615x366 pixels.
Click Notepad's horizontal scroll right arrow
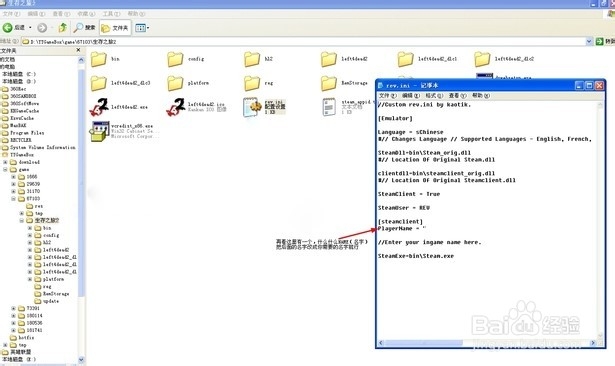(x=593, y=343)
